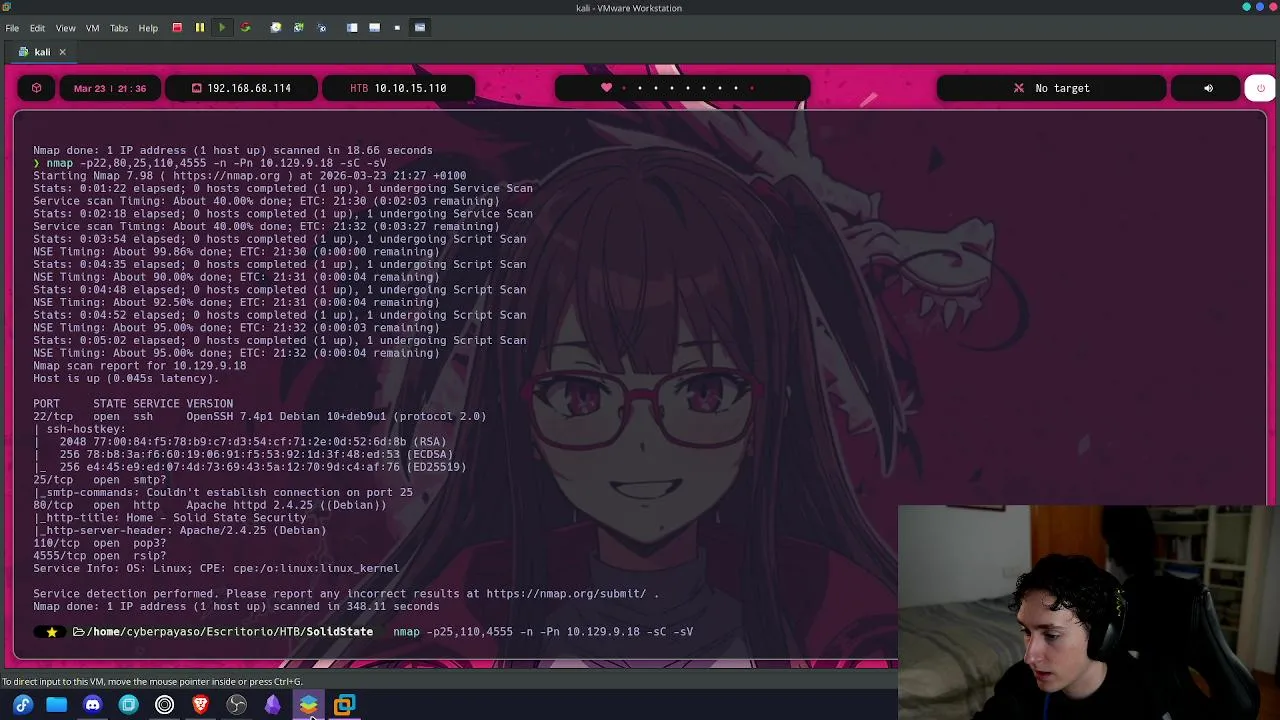Screen dimensions: 1280x720
Task: Click the https://nmap.org text in output
Action: pyautogui.click(x=226, y=176)
